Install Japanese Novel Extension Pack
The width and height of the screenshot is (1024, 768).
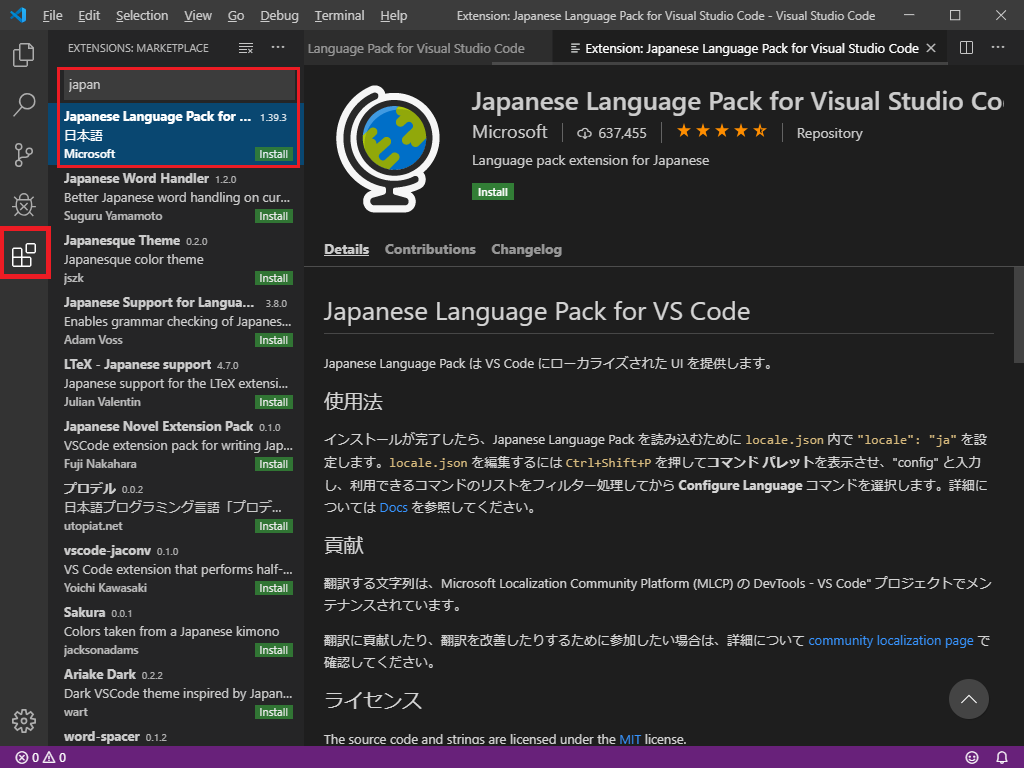coord(273,464)
